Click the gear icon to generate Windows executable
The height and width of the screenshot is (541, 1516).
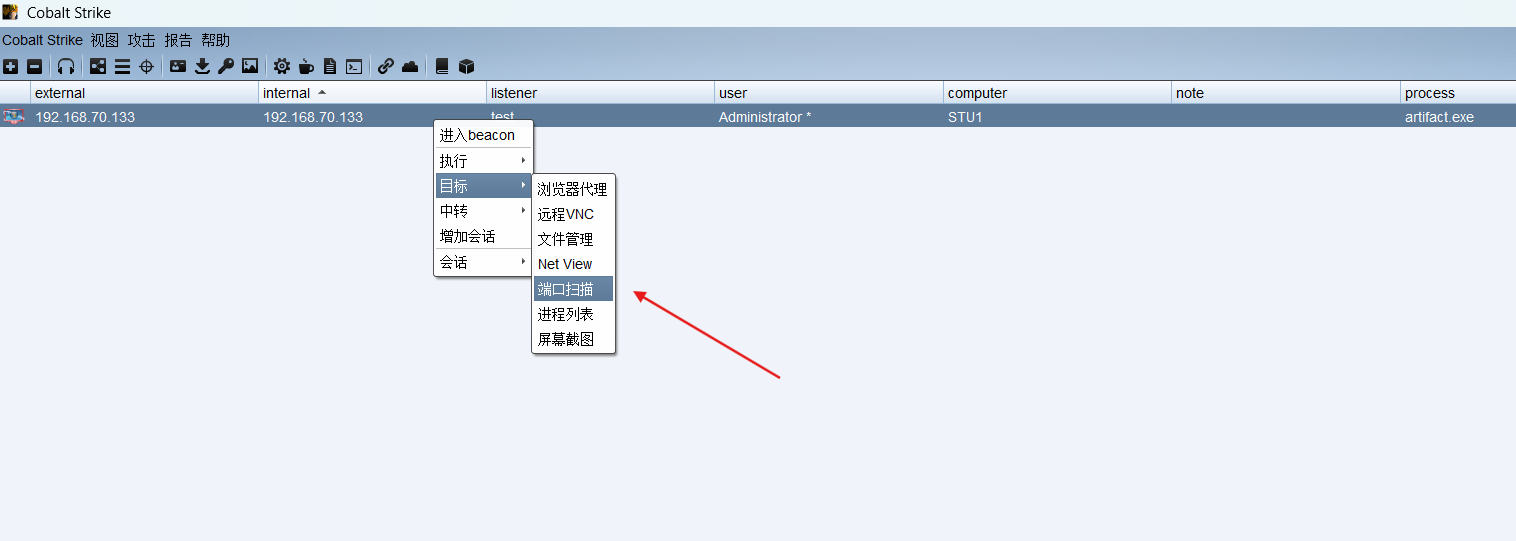pos(282,67)
